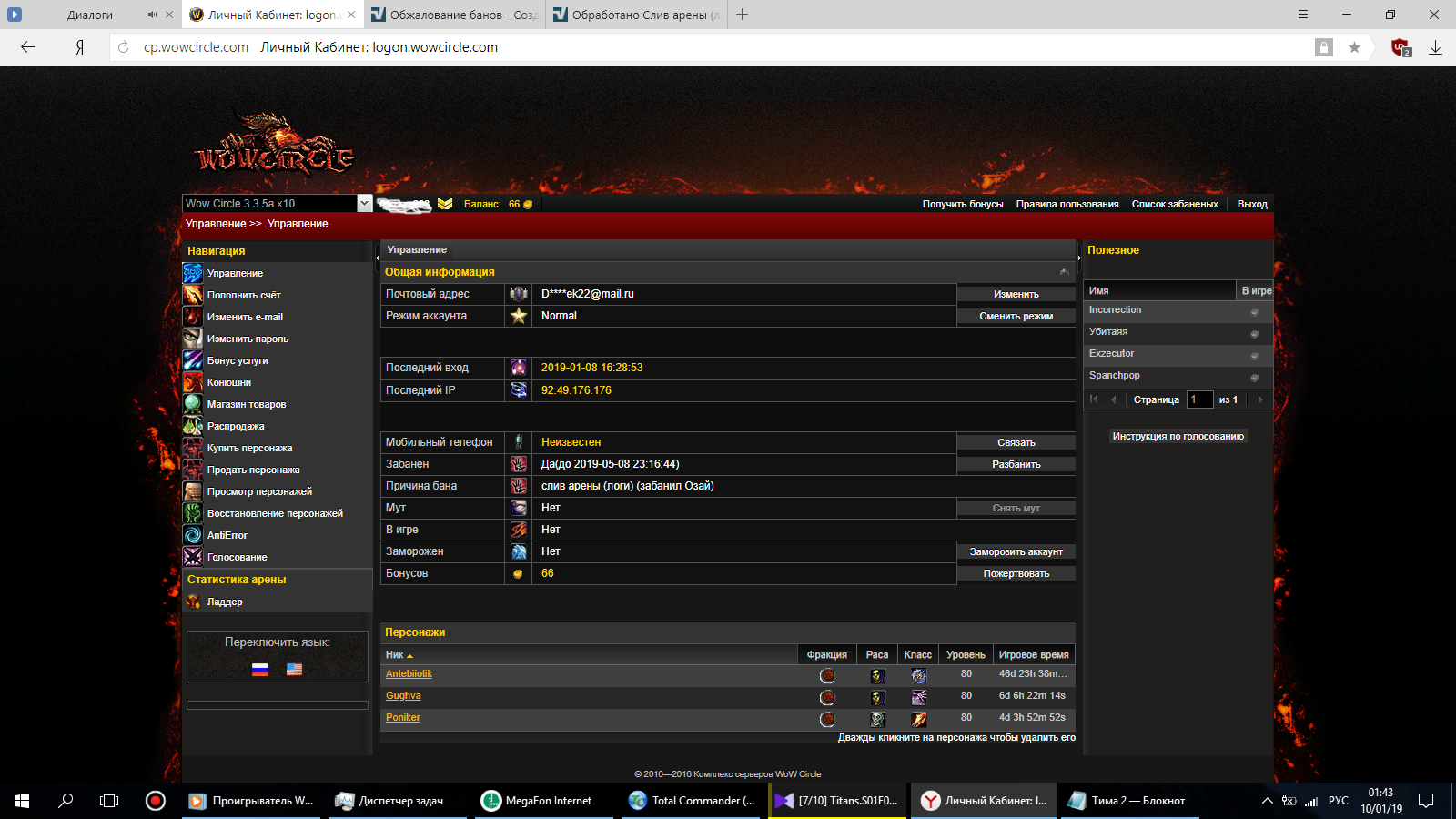This screenshot has height=819, width=1456.
Task: Bookmark the page with the star icon
Action: (x=1354, y=47)
